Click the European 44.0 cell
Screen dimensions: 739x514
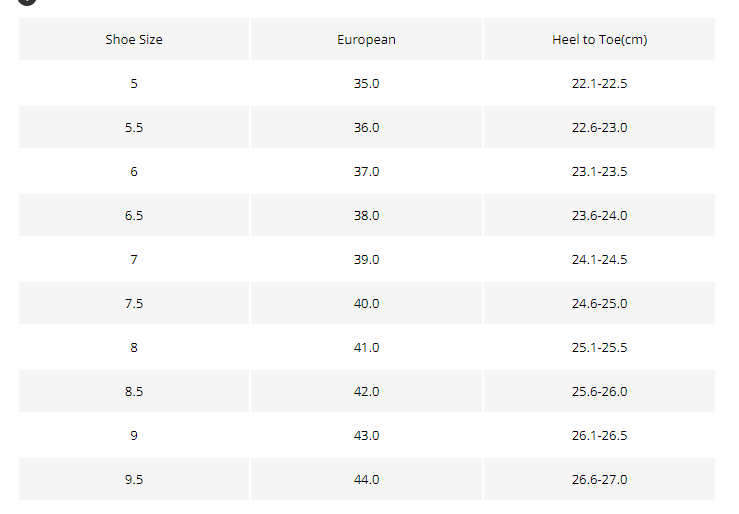pyautogui.click(x=366, y=479)
